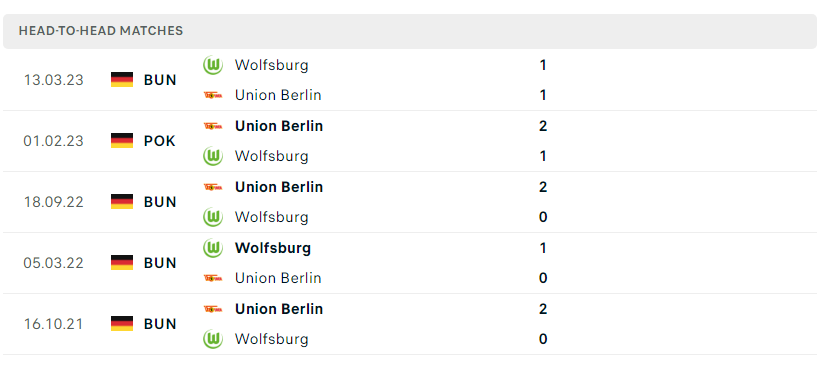Select the POK competition label
The image size is (824, 375).
(x=160, y=141)
